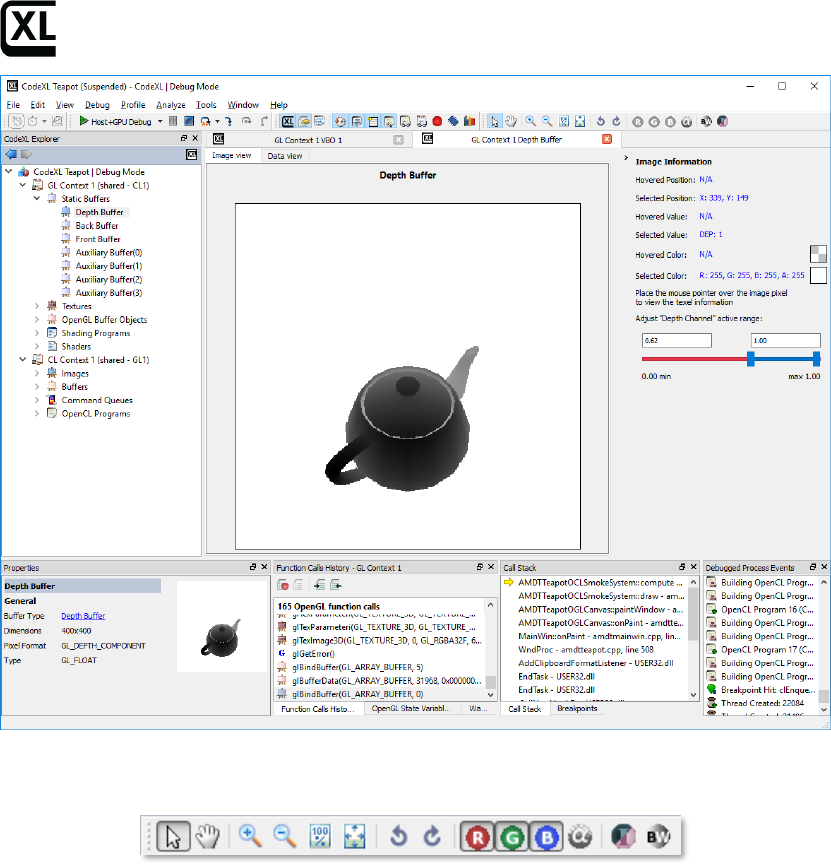Click the Step Into arrow icon

(x=229, y=121)
